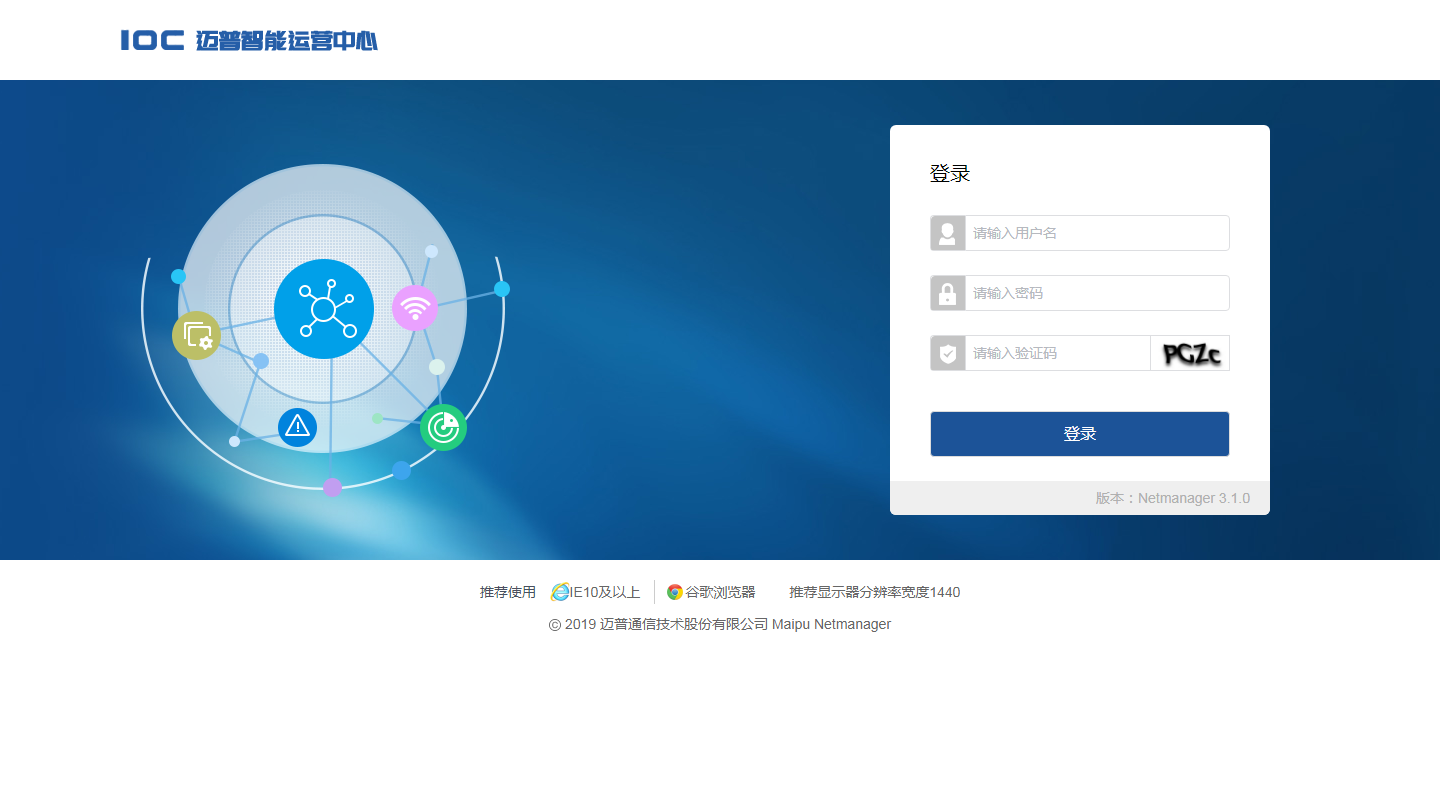Click the 推荐显示器分辨率宽度1440 text

coord(875,592)
